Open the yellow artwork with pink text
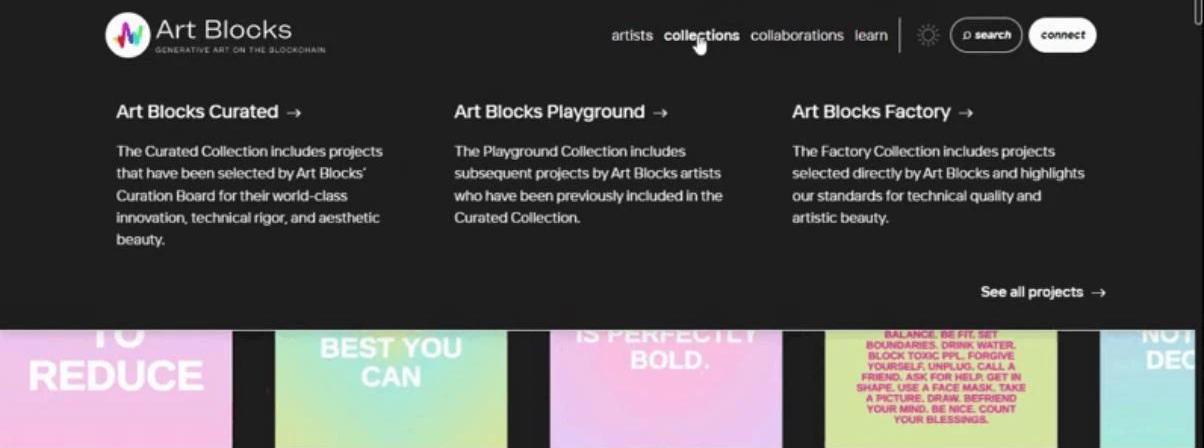The image size is (1204, 448). [x=941, y=388]
